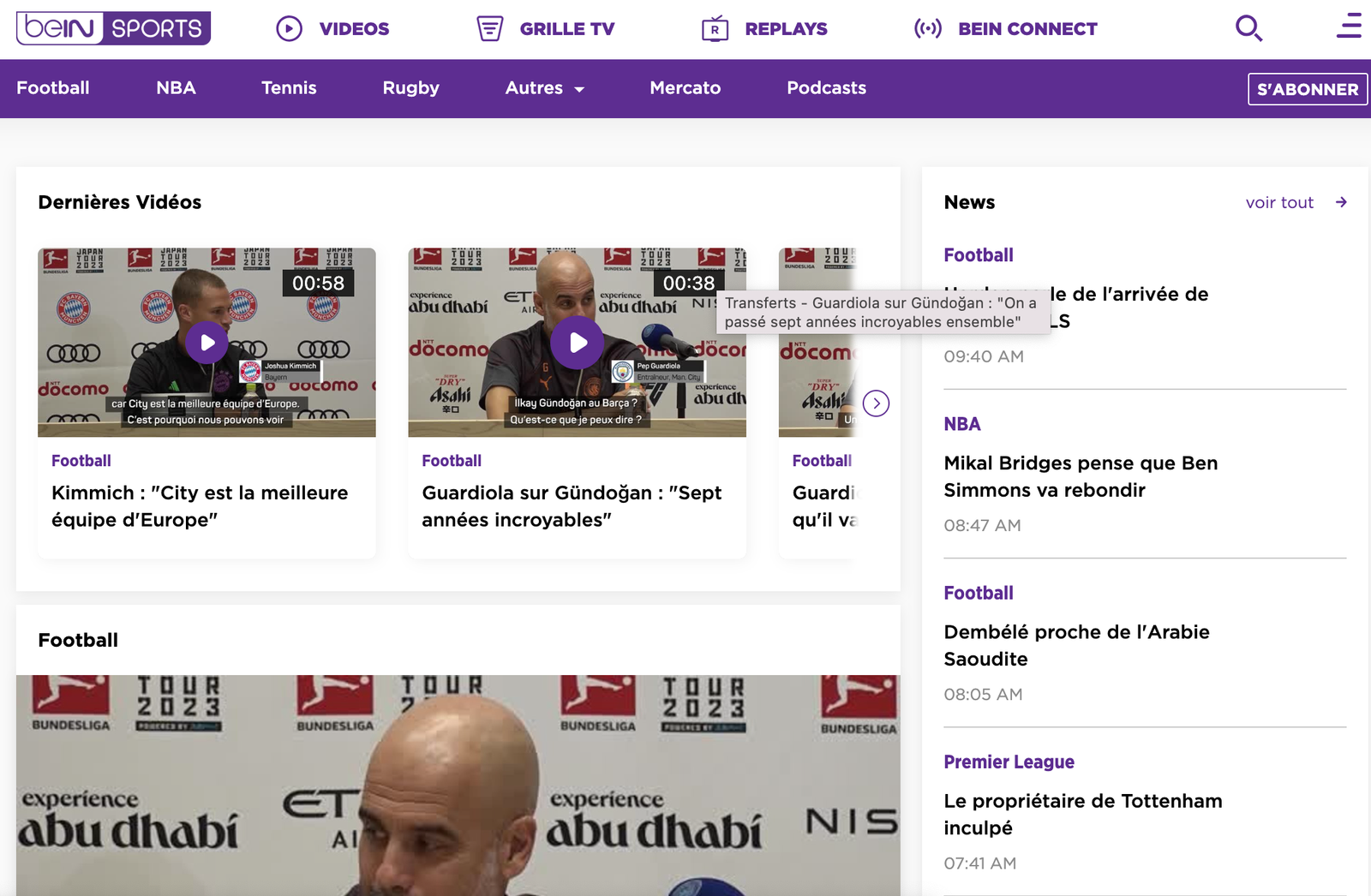
Task: Expand the Autres dropdown menu
Action: click(544, 88)
